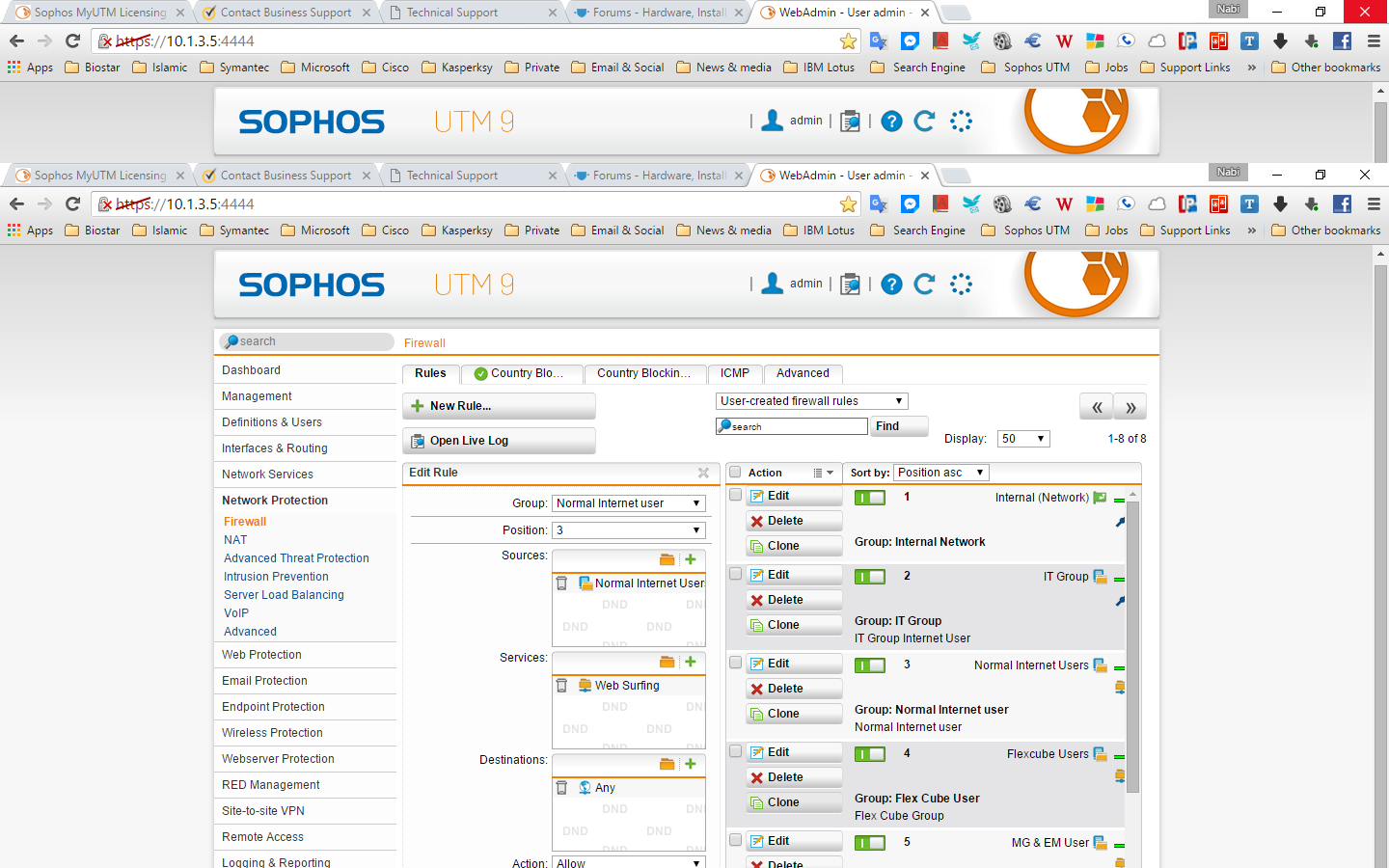Viewport: 1389px width, 868px height.
Task: Click green plus icon in Sources box
Action: click(691, 559)
